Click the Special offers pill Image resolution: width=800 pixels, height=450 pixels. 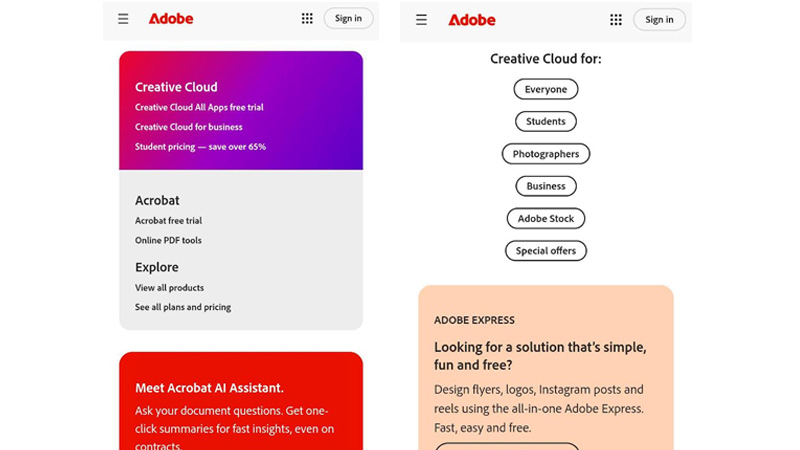click(546, 251)
